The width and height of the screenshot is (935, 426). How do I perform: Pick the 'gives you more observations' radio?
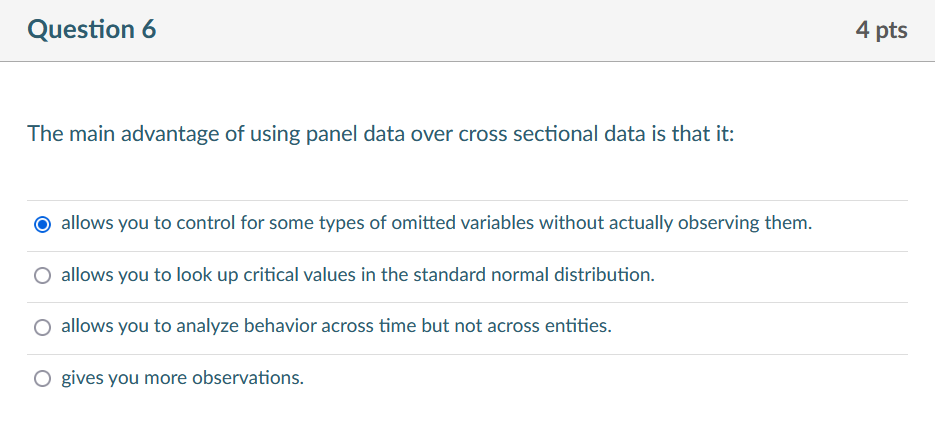click(42, 379)
